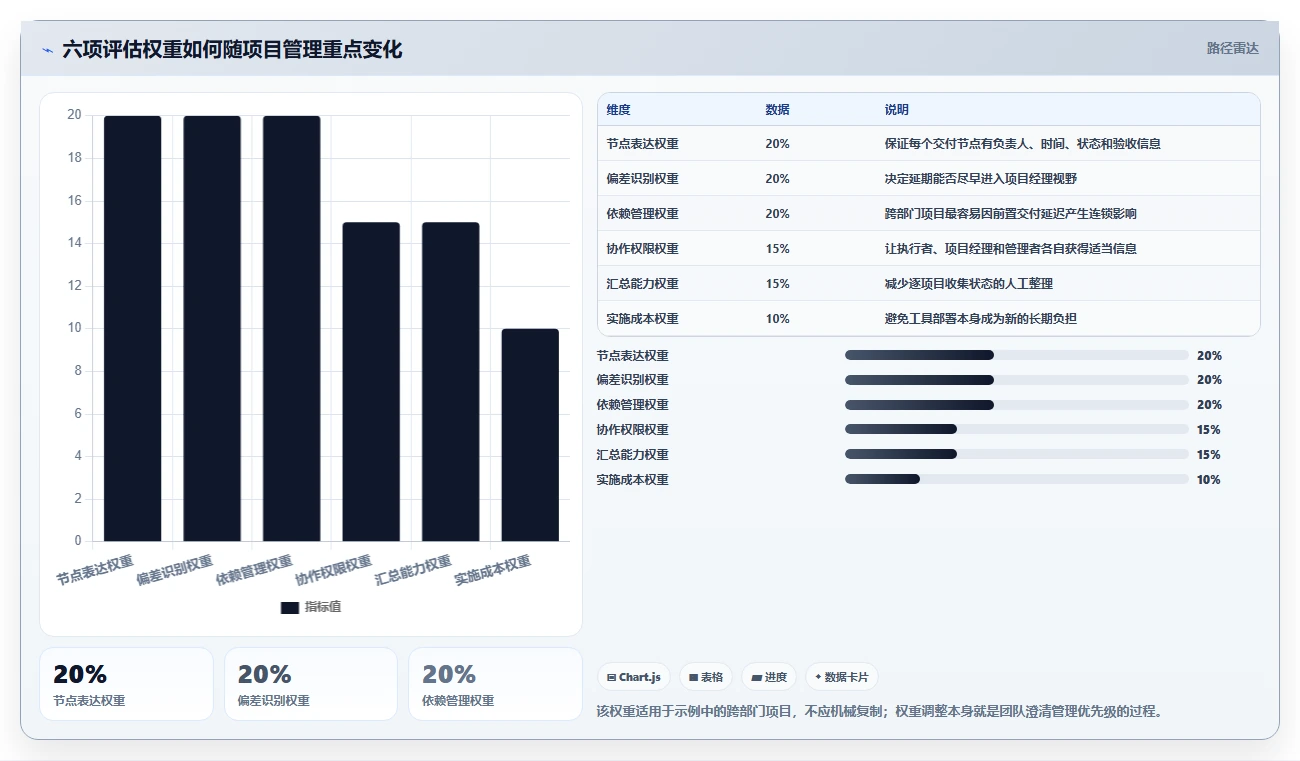Click the lightning icon beside the title
Image resolution: width=1300 pixels, height=761 pixels.
tap(47, 50)
